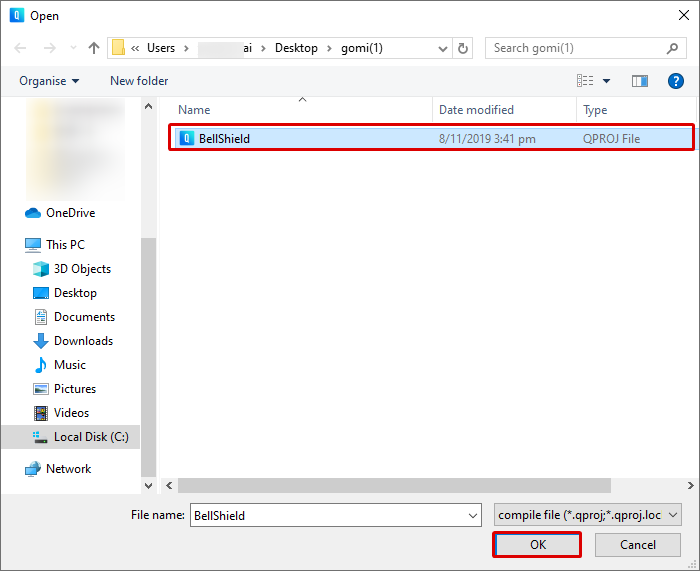Click the Help question mark icon
The image size is (700, 571).
pos(675,81)
